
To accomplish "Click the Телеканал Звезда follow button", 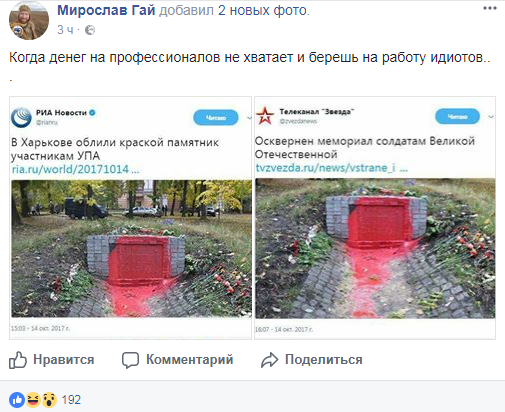I will pyautogui.click(x=457, y=117).
